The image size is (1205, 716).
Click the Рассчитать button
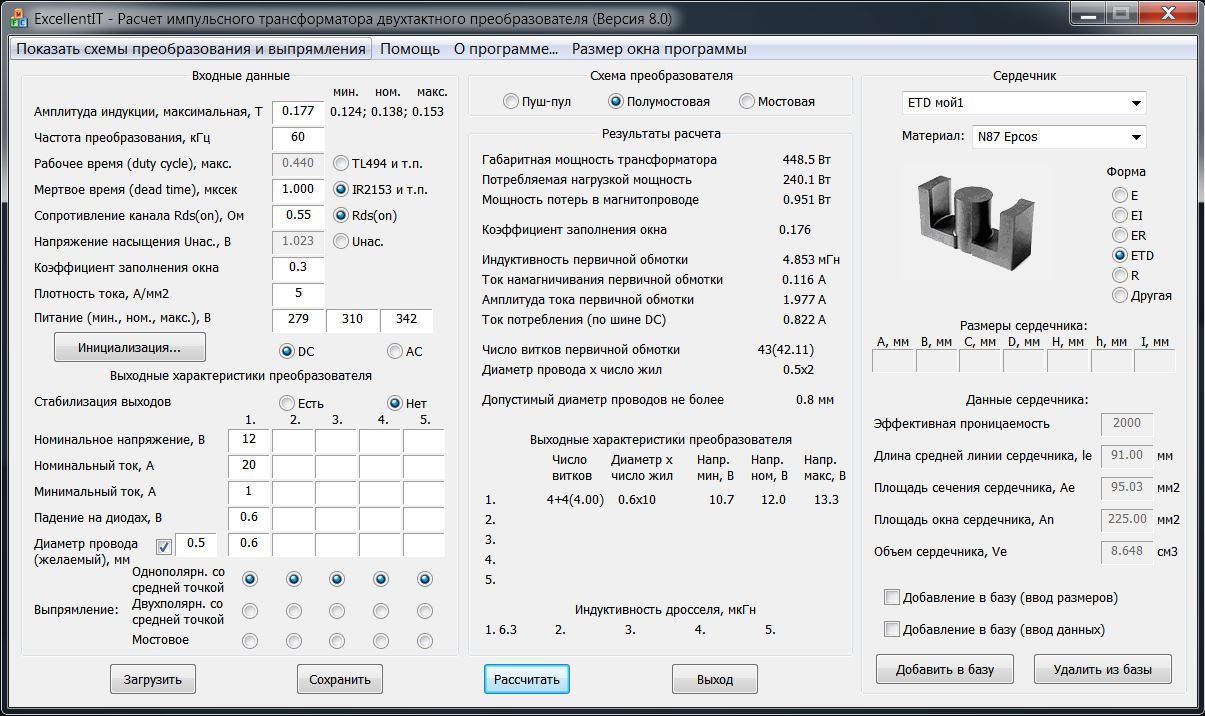point(527,679)
